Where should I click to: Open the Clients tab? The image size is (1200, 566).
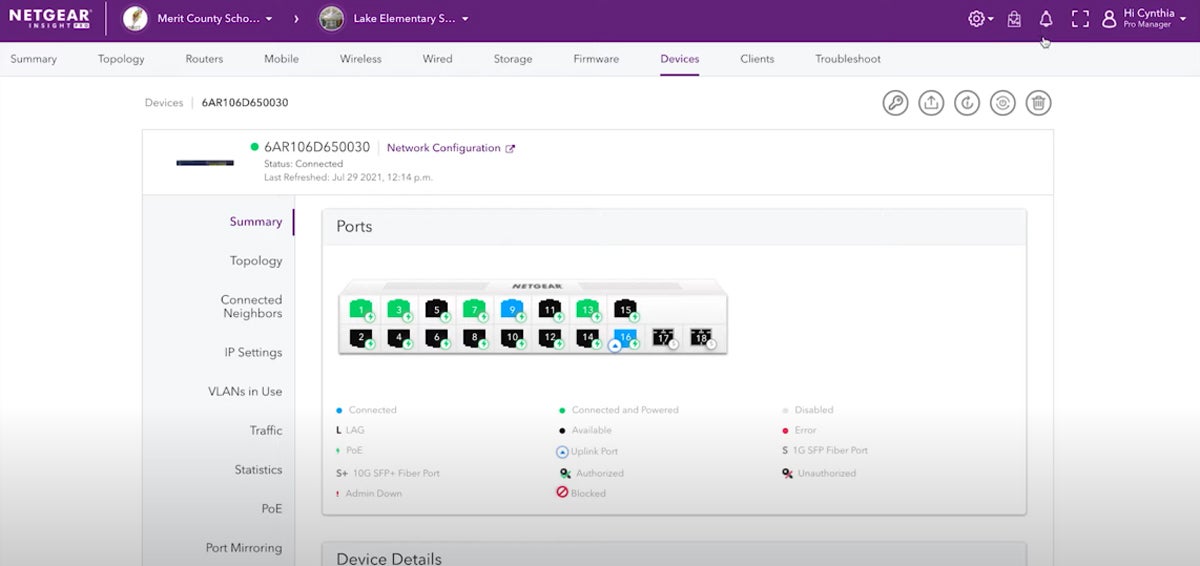pyautogui.click(x=757, y=59)
